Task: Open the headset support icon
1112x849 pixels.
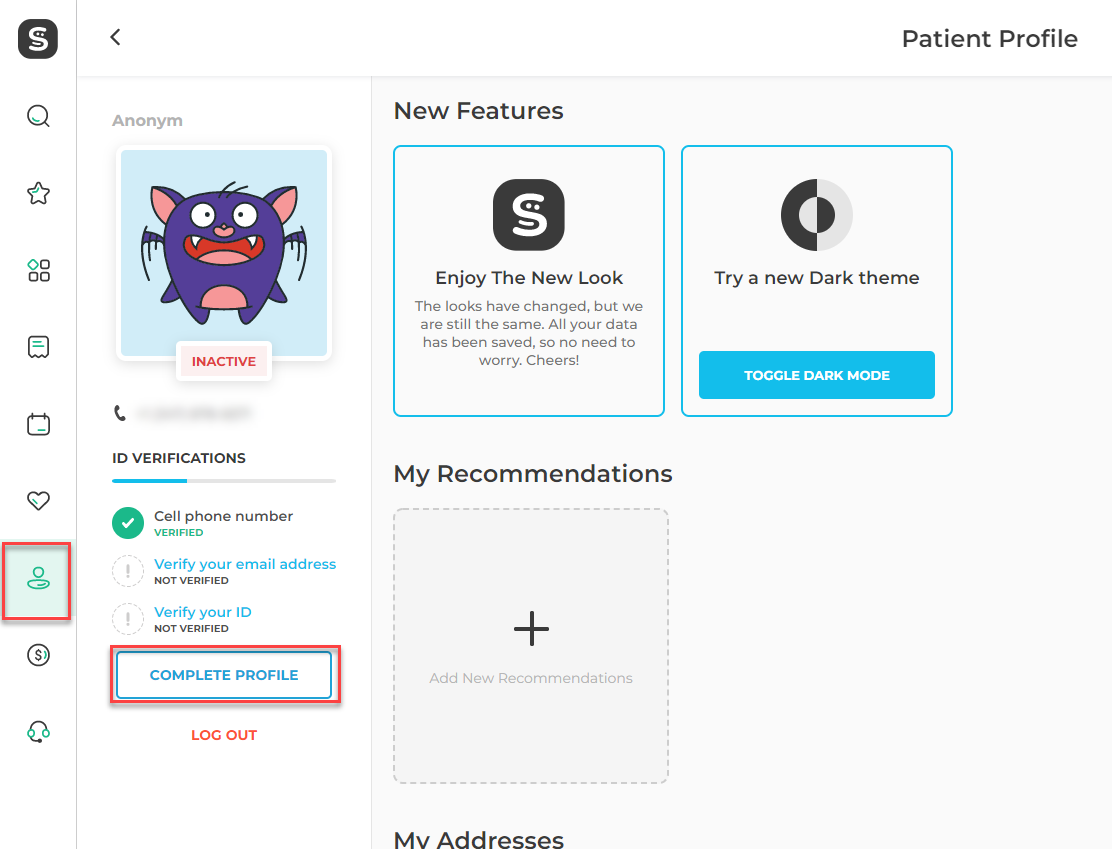Action: [x=38, y=731]
